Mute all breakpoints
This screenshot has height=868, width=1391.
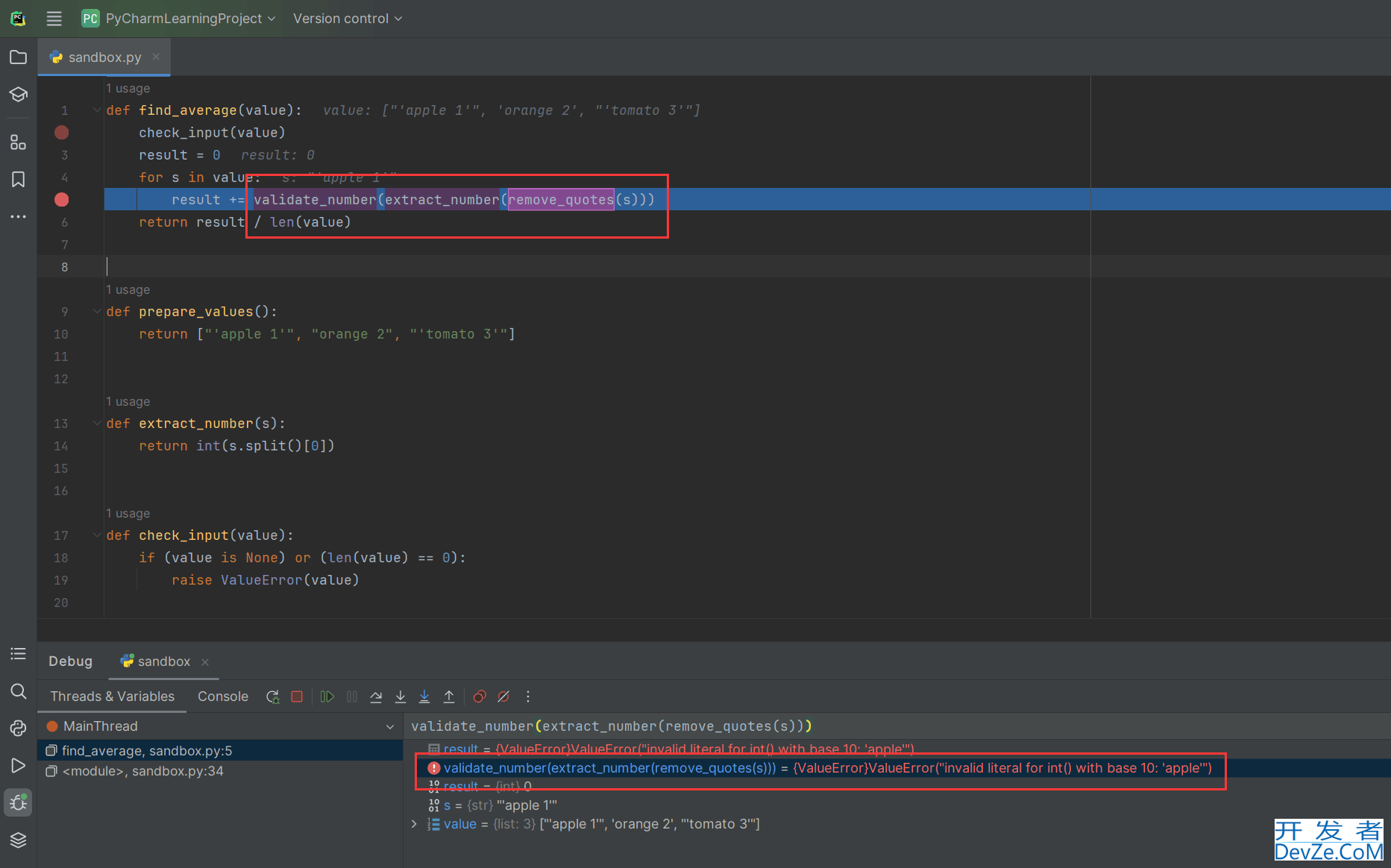click(x=503, y=696)
